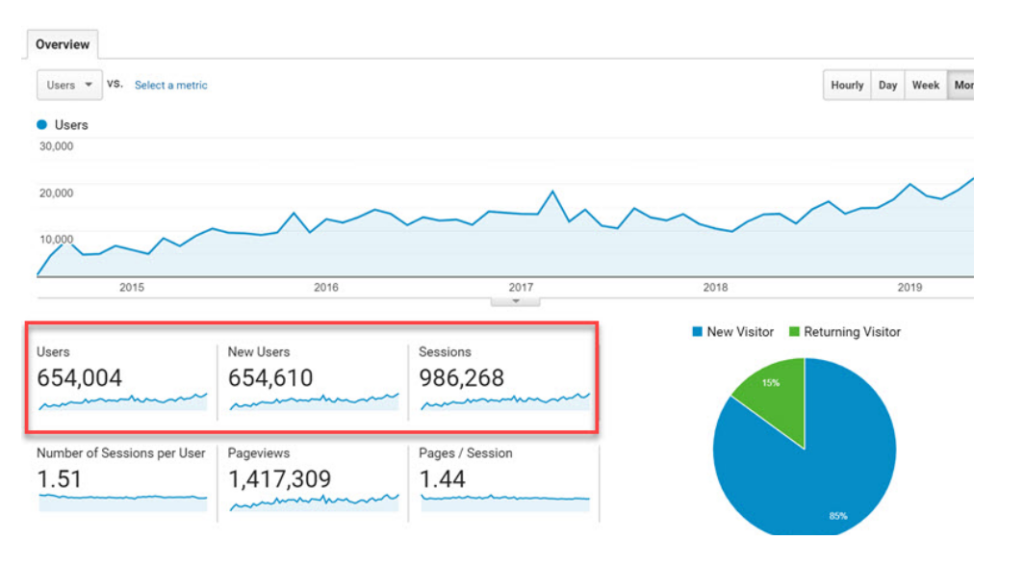
Task: Collapse chart using small arrow handle below timeline
Action: point(516,299)
